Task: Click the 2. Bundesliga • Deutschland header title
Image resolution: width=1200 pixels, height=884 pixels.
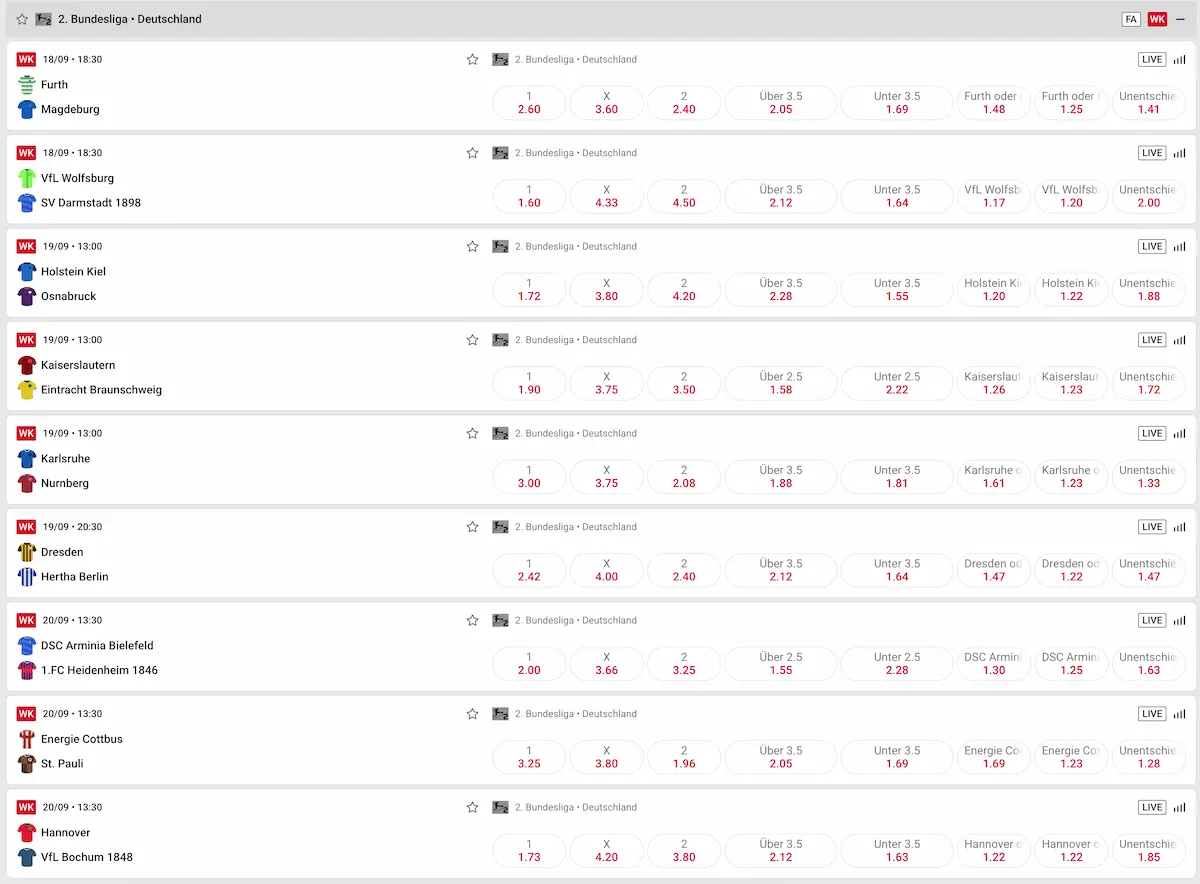Action: point(130,19)
